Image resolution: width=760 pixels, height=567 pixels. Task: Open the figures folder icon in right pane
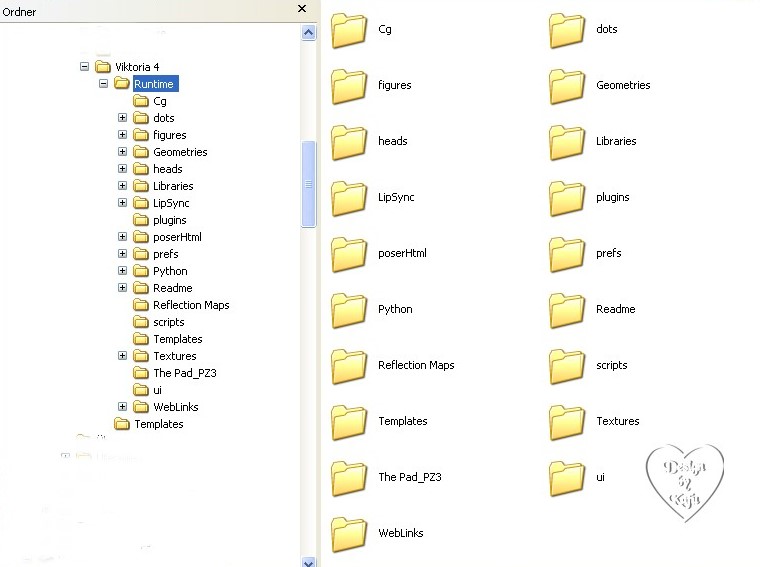pos(349,87)
